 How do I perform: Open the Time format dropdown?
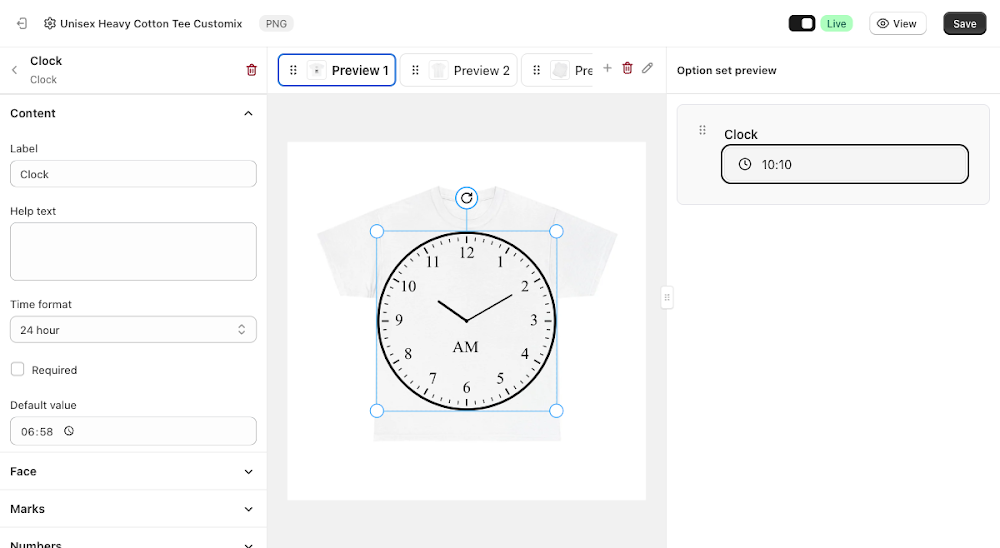tap(133, 330)
